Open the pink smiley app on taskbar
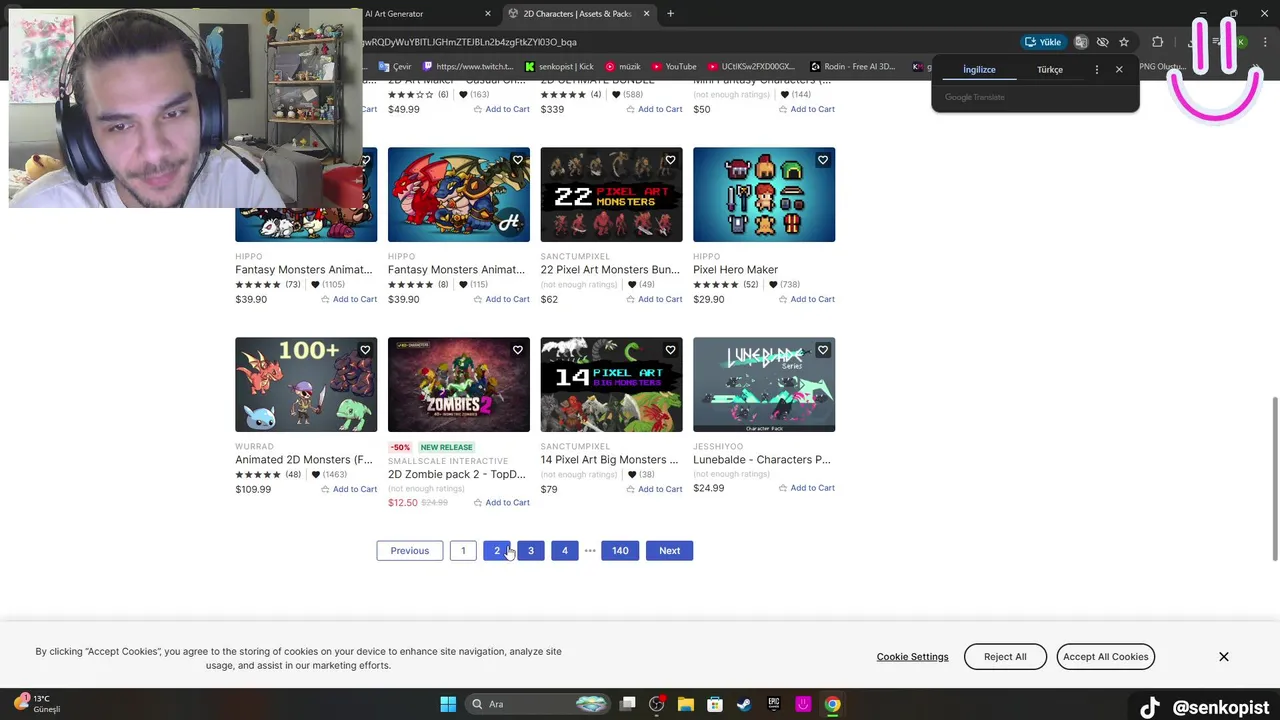This screenshot has width=1280, height=720. (x=803, y=704)
